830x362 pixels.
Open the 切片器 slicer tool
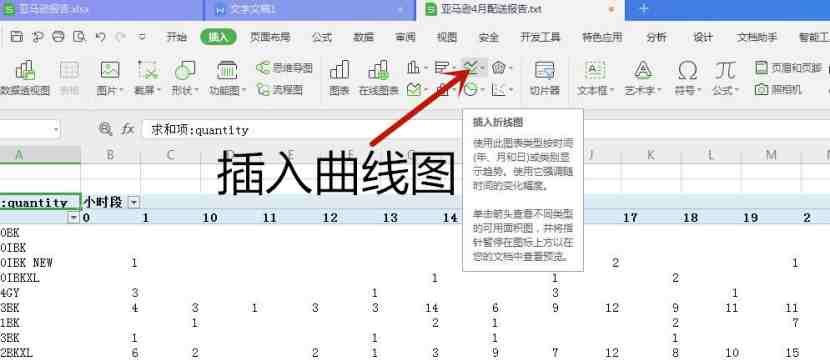point(545,78)
